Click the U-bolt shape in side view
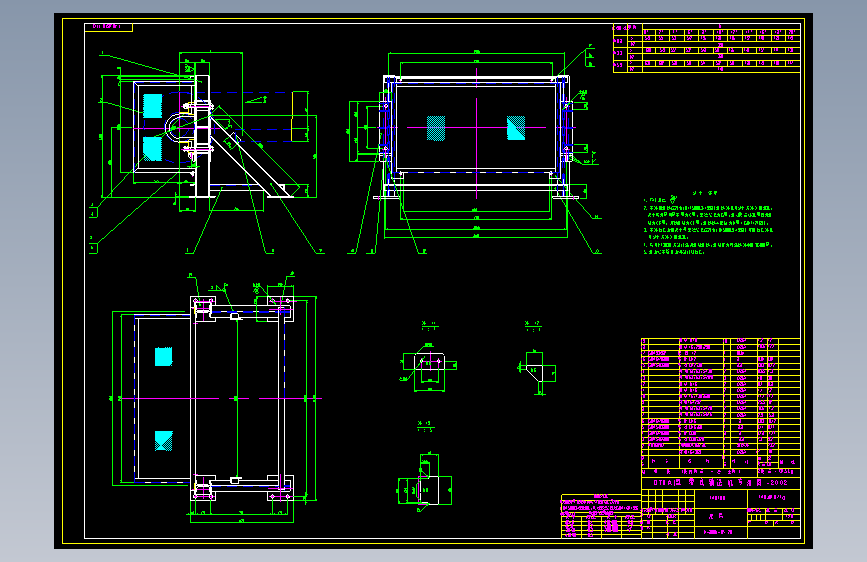Viewport: 867px width, 562px height. pyautogui.click(x=180, y=128)
